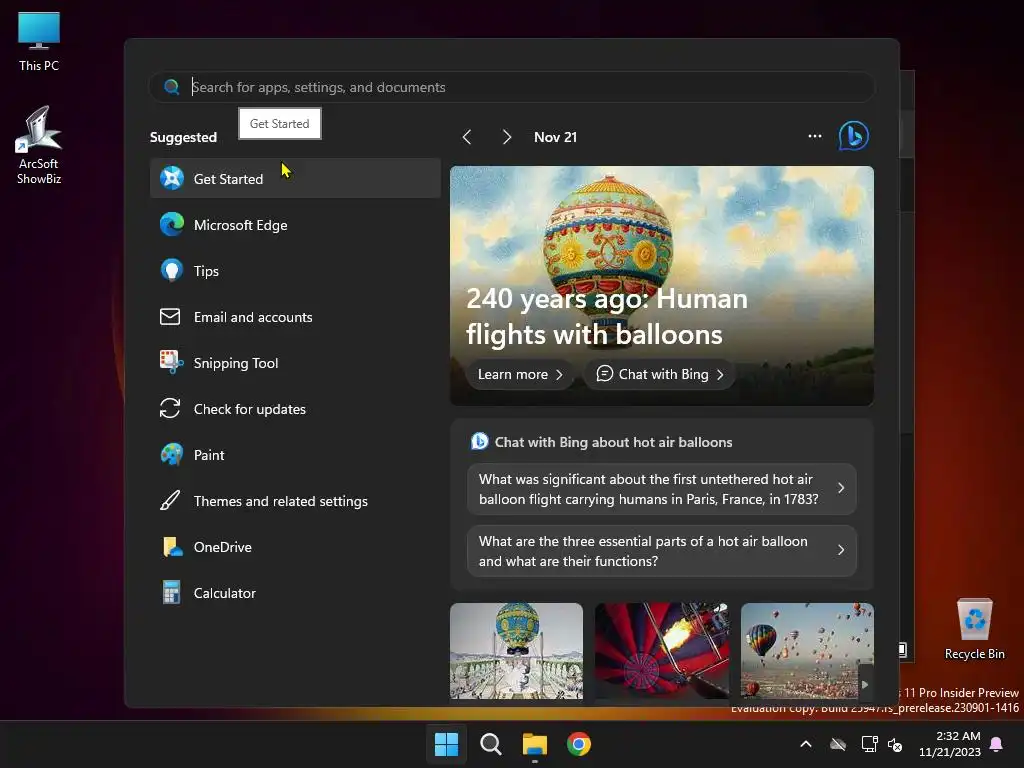Ask about three essential parts of a balloon

pyautogui.click(x=662, y=551)
